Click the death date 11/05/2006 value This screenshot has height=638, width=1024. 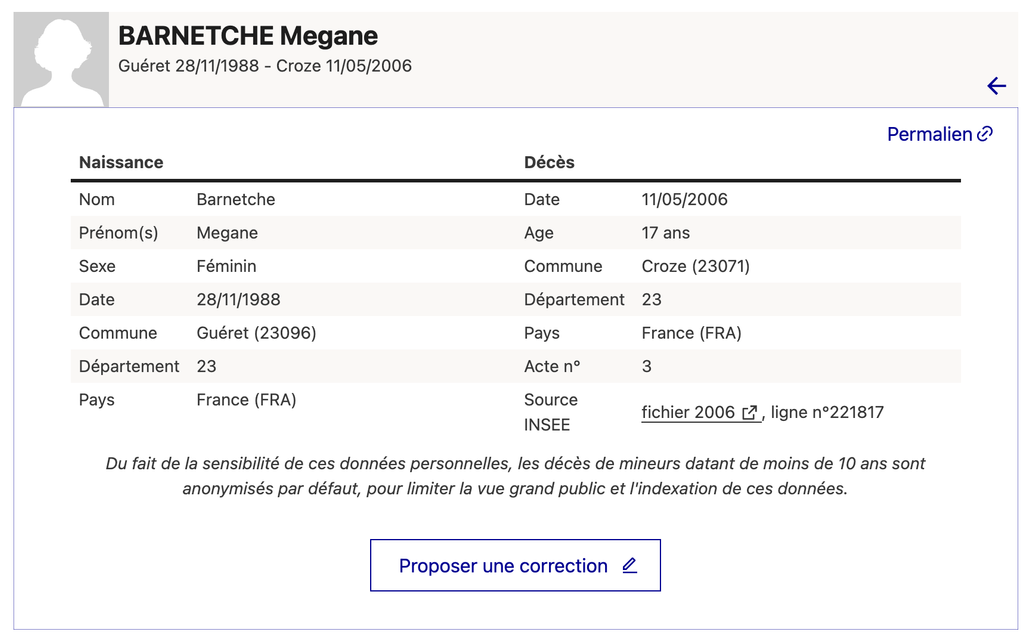tap(684, 200)
